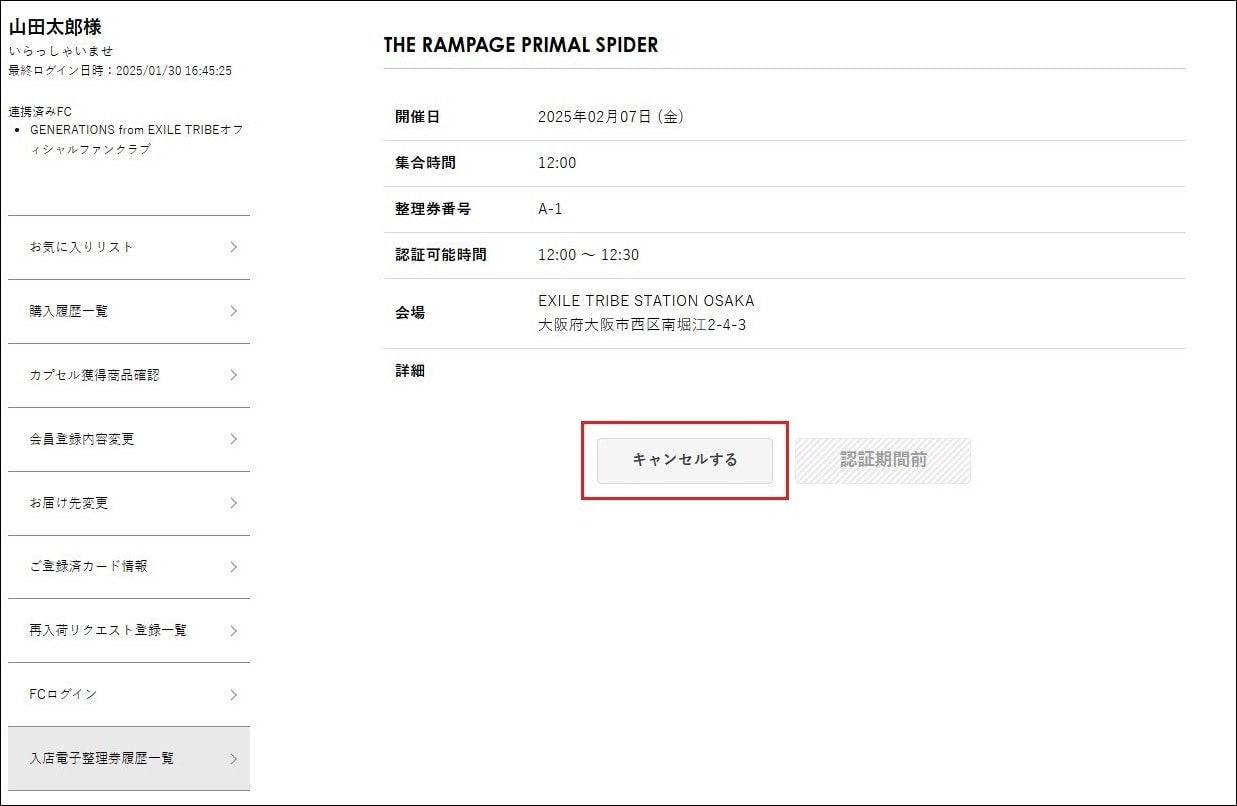Click the 連携済みFC label
The image size is (1237, 806).
(x=40, y=112)
